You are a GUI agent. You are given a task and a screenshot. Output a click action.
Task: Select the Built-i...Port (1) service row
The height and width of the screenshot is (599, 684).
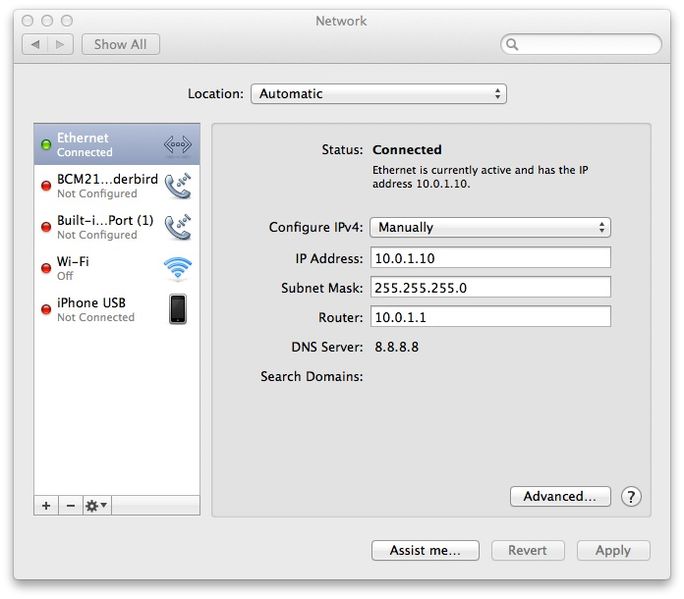tap(117, 227)
